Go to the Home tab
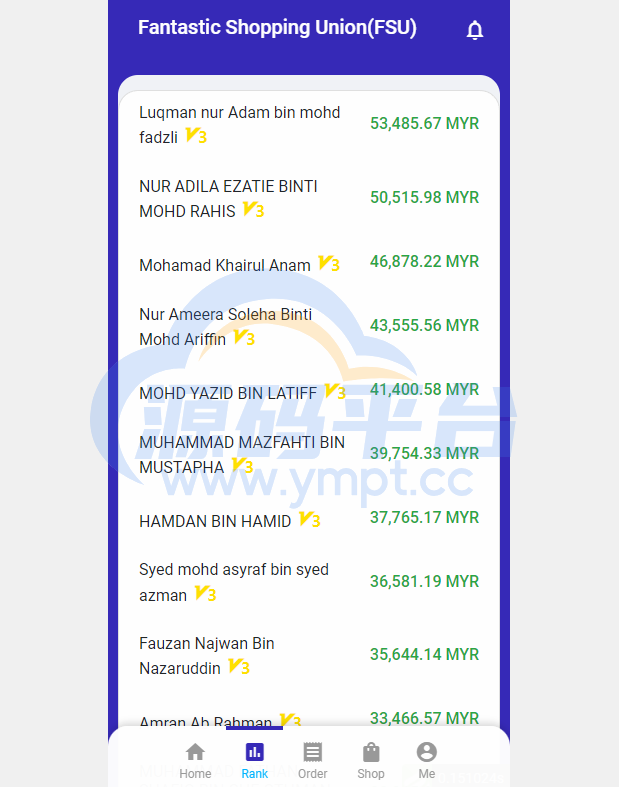 point(195,760)
